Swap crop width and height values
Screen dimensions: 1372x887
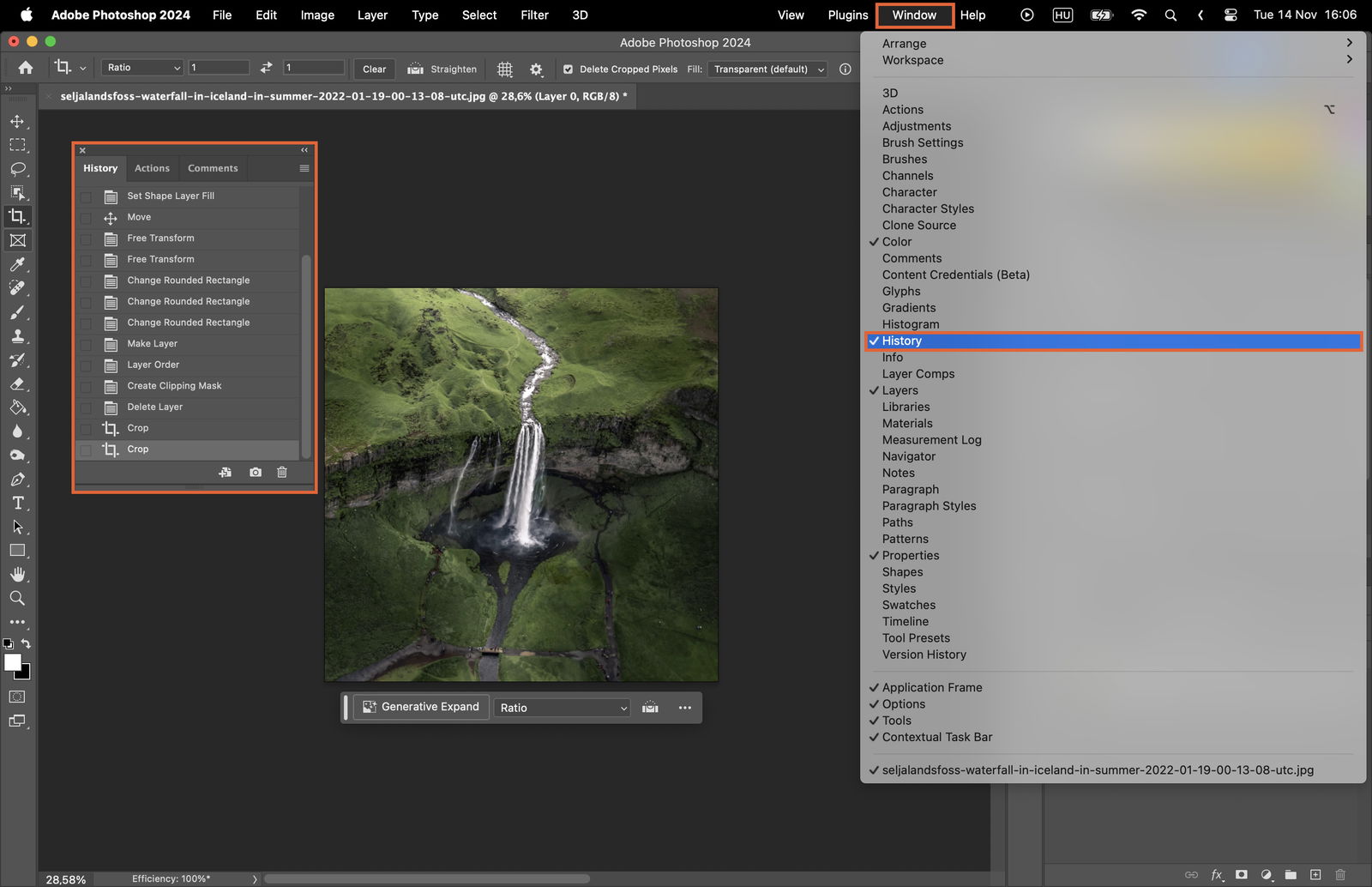click(x=267, y=68)
